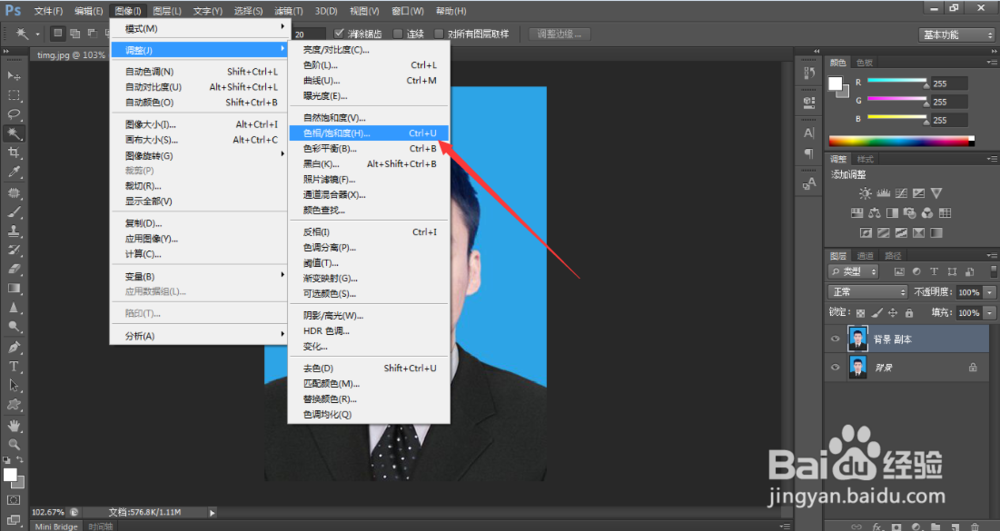Expand the 模式(M) submenu
Image resolution: width=1000 pixels, height=531 pixels.
tap(200, 29)
